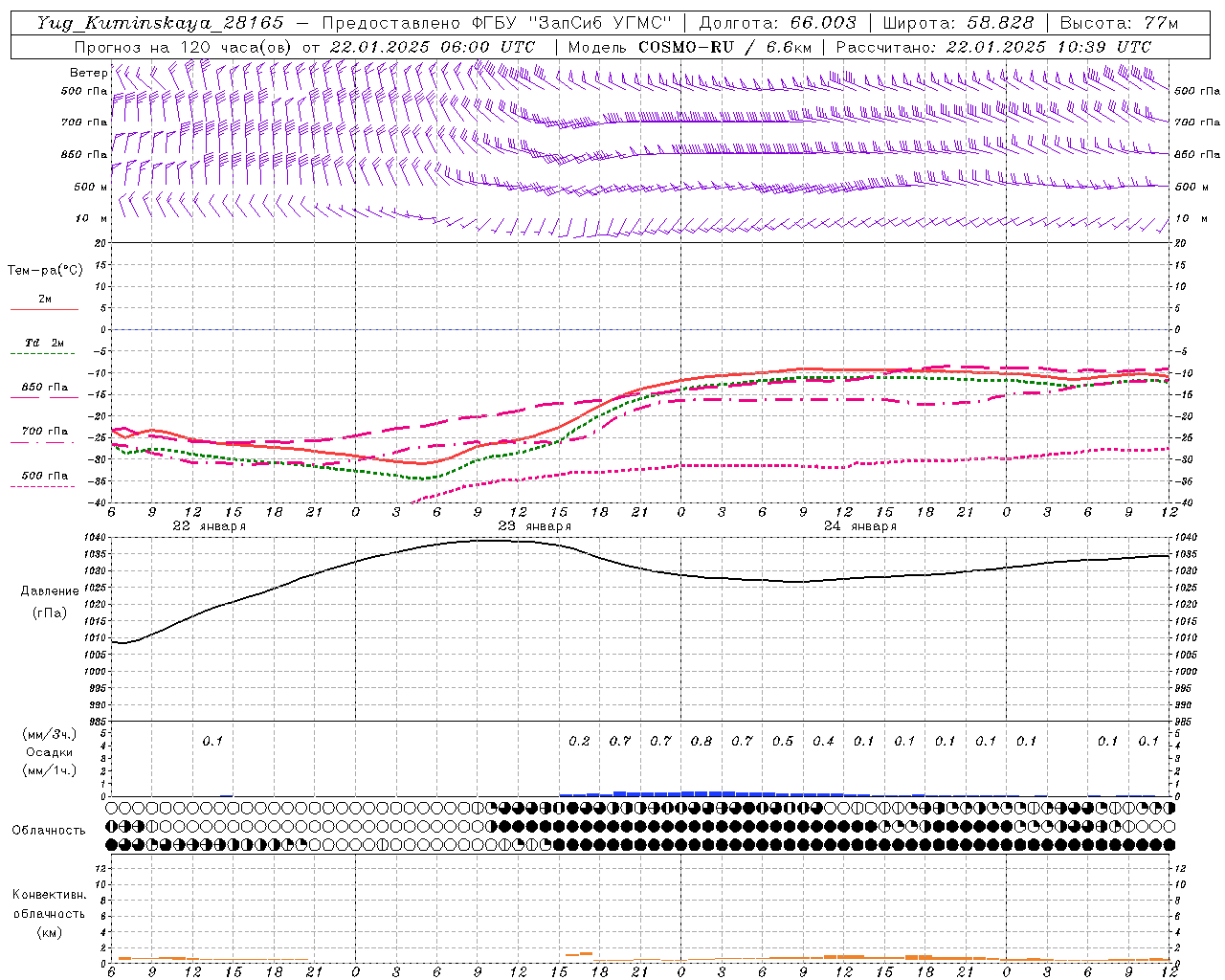Click the Td 2м dew point legend entry
Viewport: 1225px width, 980px height.
point(44,343)
